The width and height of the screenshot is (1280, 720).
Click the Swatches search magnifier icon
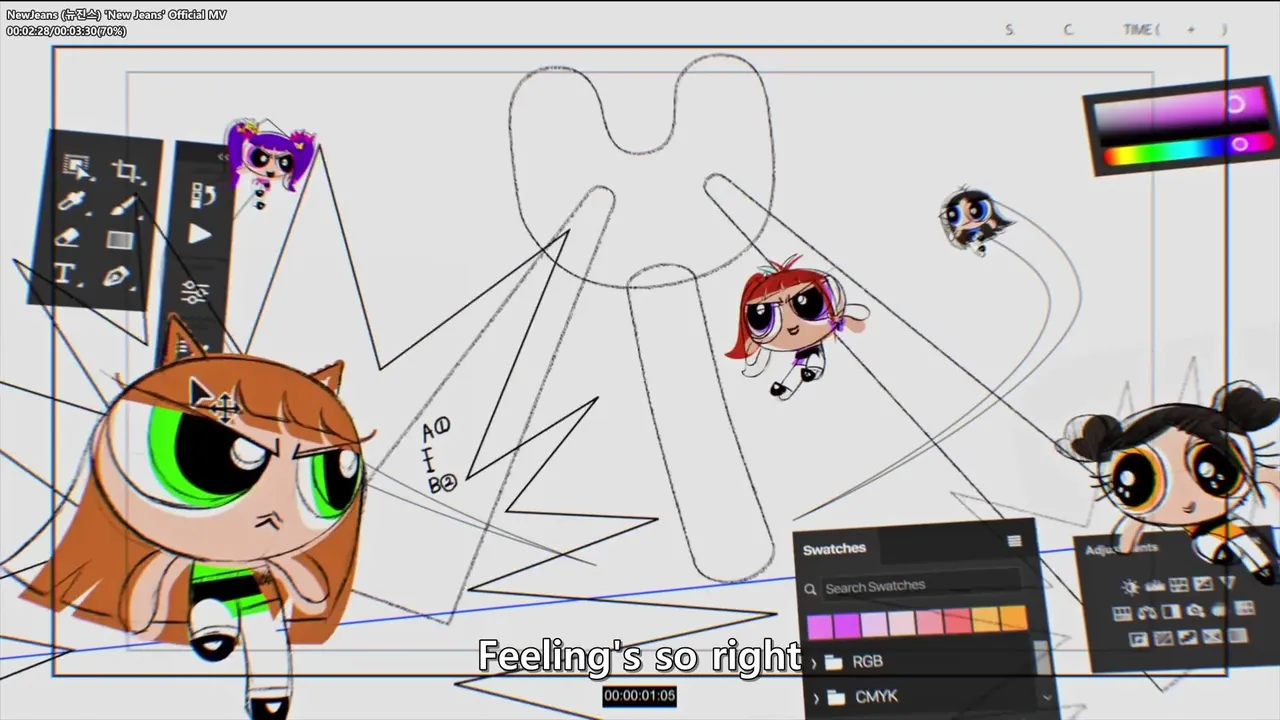[811, 590]
